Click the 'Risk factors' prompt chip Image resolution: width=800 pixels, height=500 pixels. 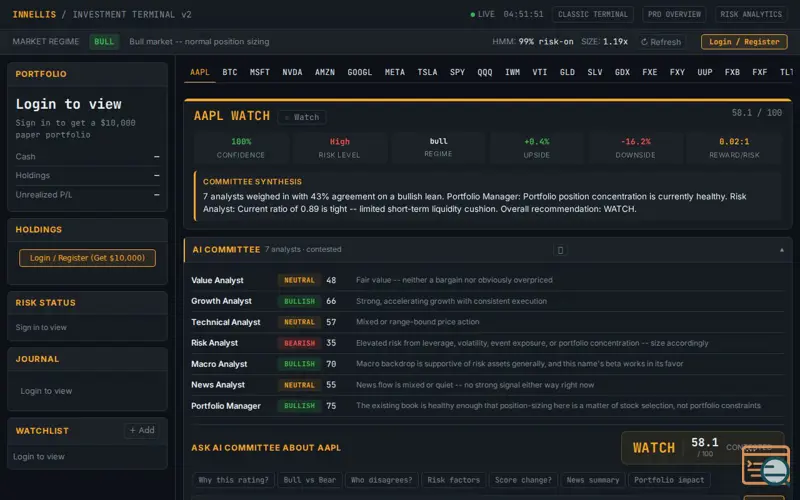click(x=454, y=480)
